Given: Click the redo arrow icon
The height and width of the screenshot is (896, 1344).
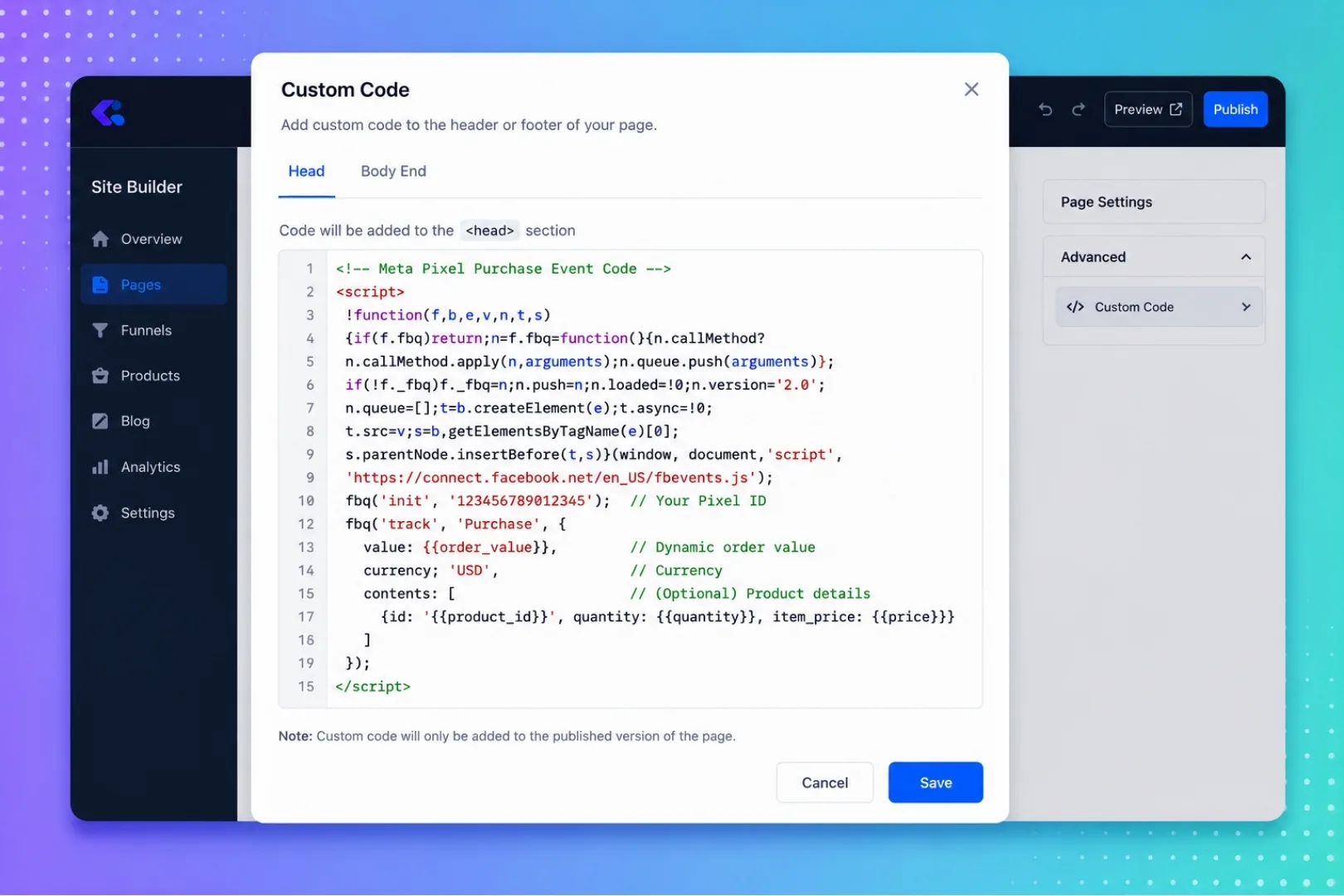Looking at the screenshot, I should pos(1079,110).
